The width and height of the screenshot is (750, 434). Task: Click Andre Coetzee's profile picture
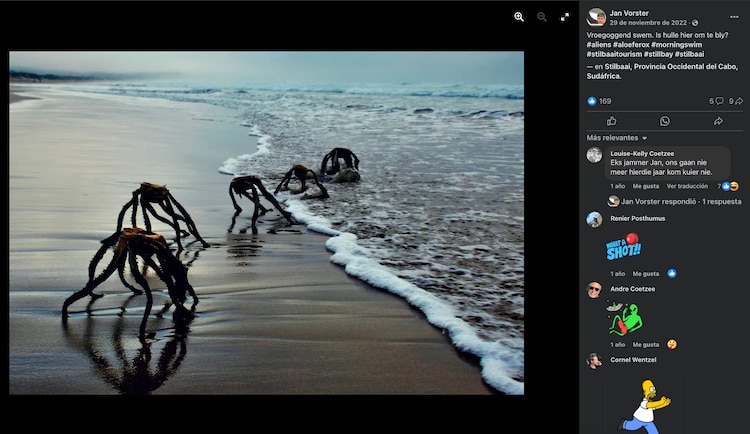coord(594,290)
